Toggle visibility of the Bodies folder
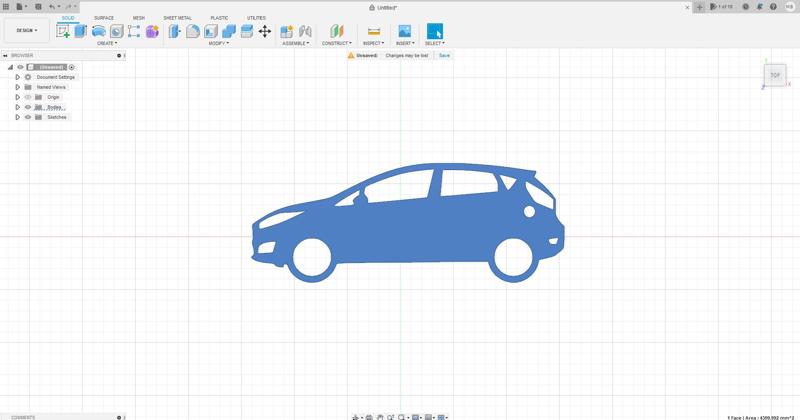The width and height of the screenshot is (800, 420). click(28, 107)
